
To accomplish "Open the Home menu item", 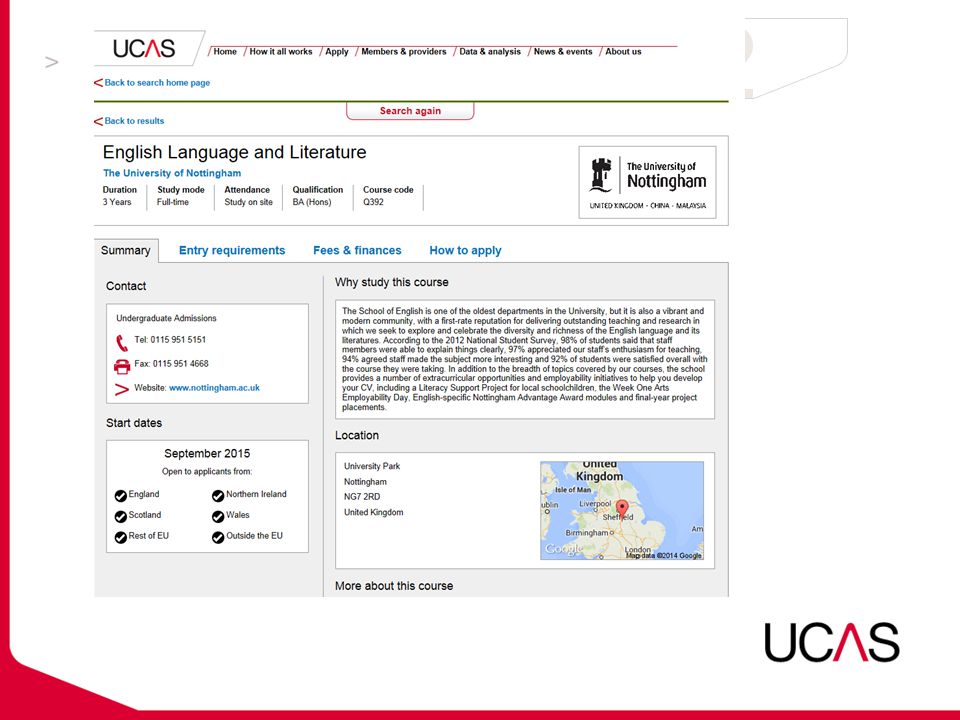I will click(225, 51).
